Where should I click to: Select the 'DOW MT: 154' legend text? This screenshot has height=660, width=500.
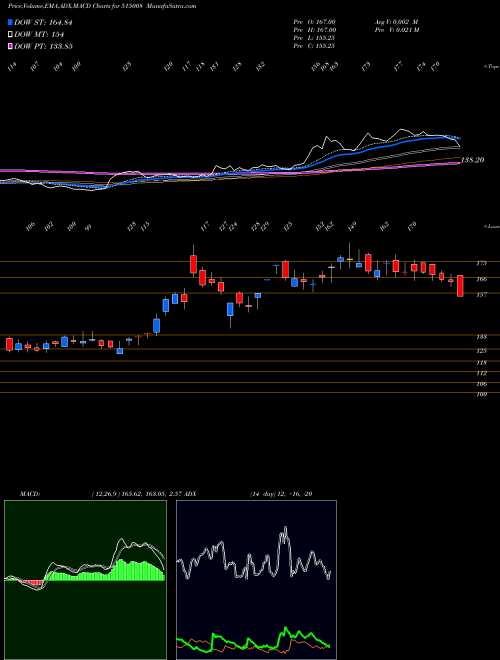[39, 34]
